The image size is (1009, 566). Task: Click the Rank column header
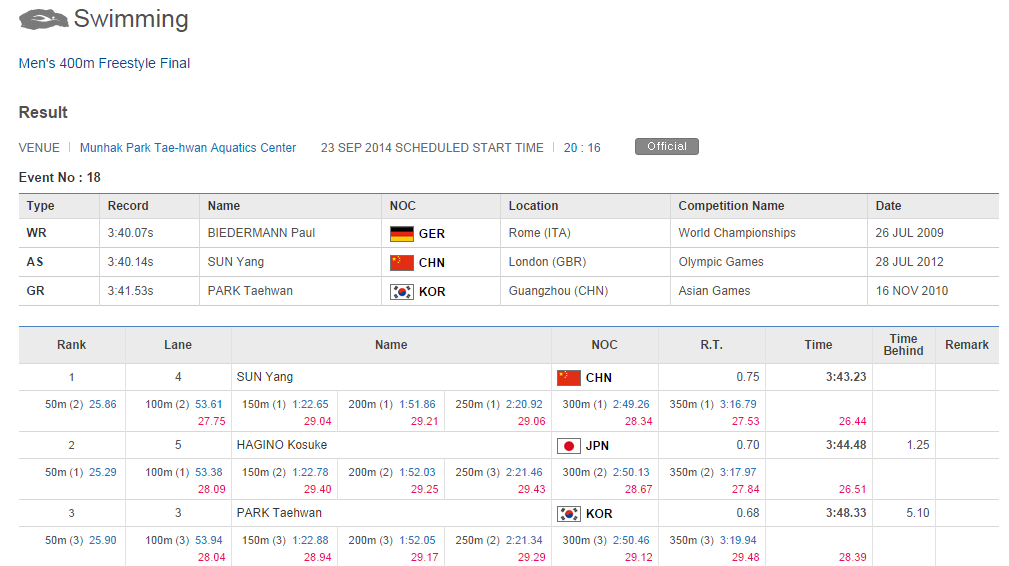click(x=71, y=345)
